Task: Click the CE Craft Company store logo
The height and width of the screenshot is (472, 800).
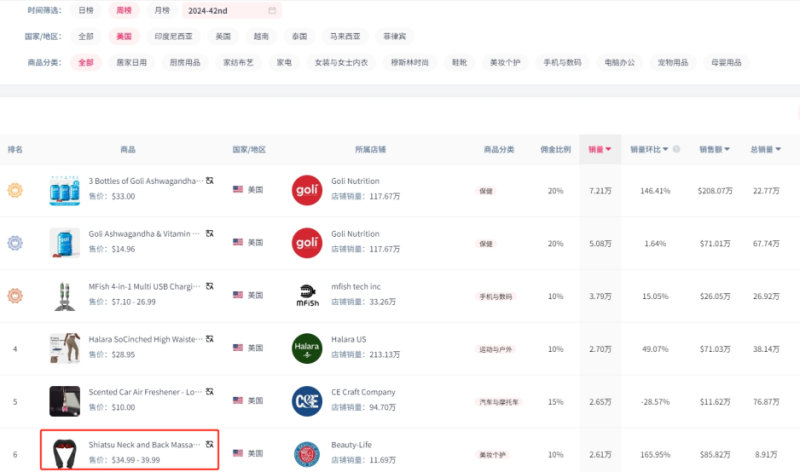Action: (x=307, y=401)
